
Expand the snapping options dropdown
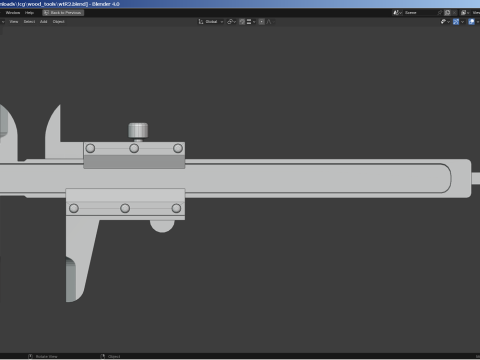(x=251, y=22)
